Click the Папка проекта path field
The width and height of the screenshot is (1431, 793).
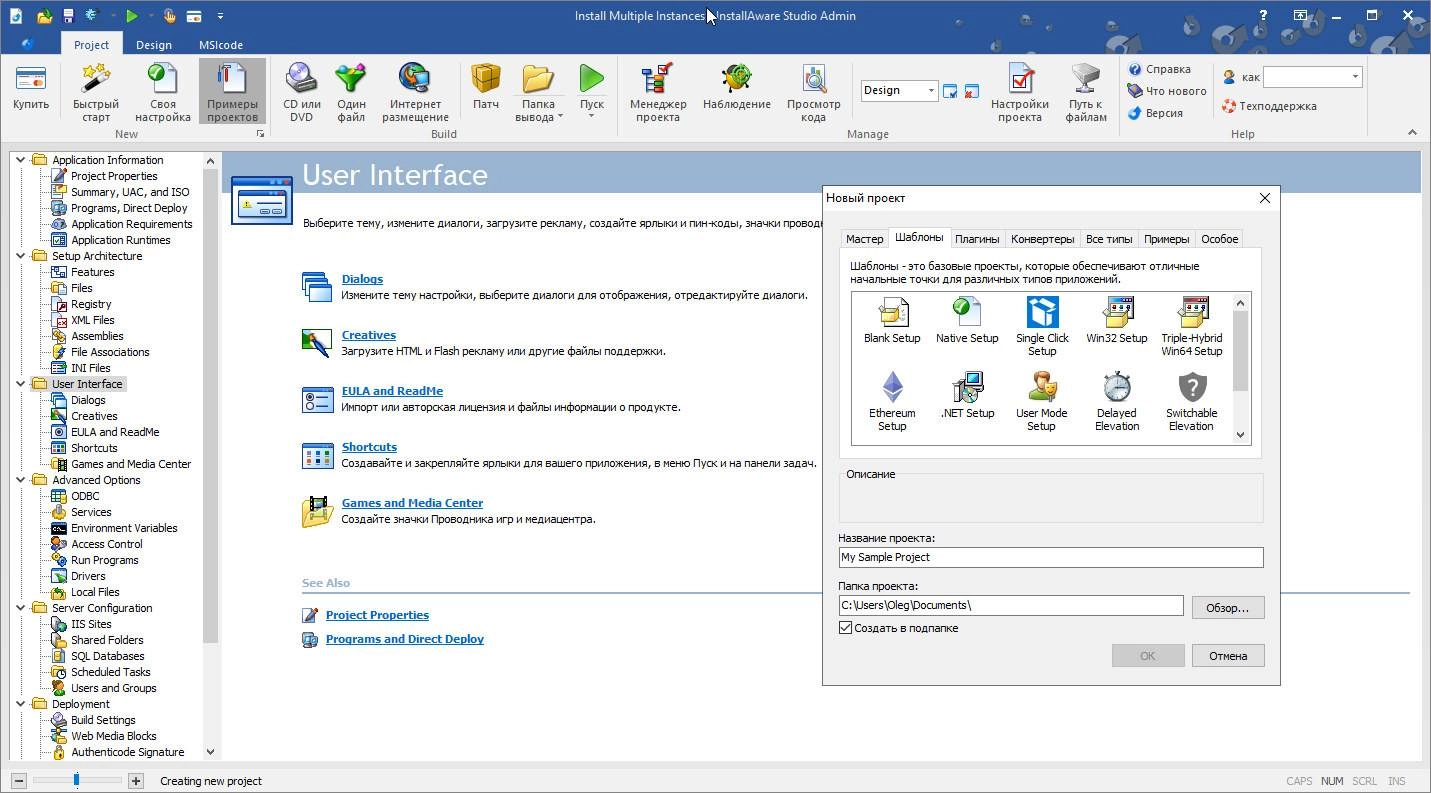[x=1011, y=605]
